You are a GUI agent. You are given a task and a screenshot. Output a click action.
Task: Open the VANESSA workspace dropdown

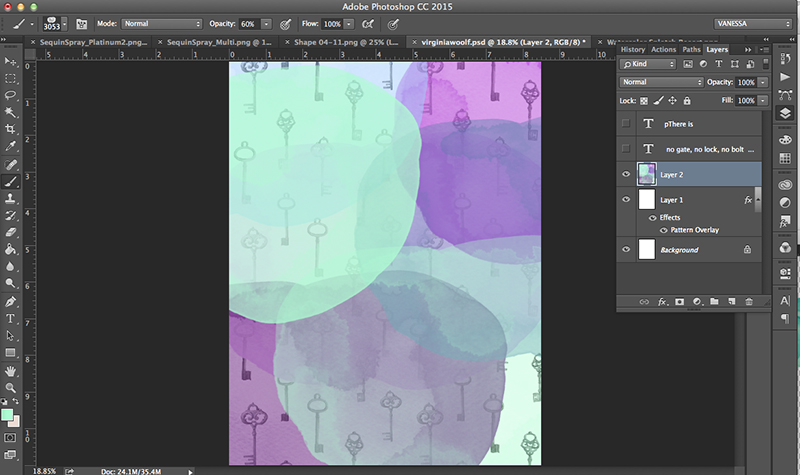click(753, 24)
